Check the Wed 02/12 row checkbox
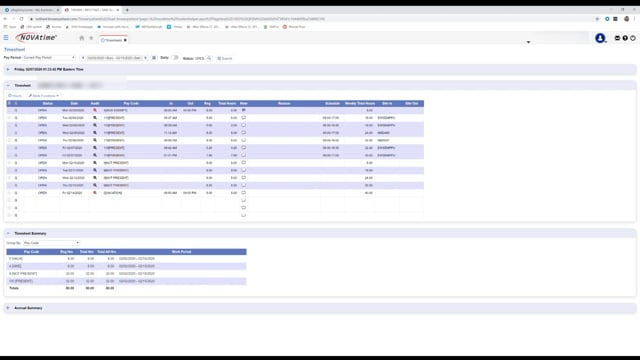640x360 pixels. (x=9, y=178)
